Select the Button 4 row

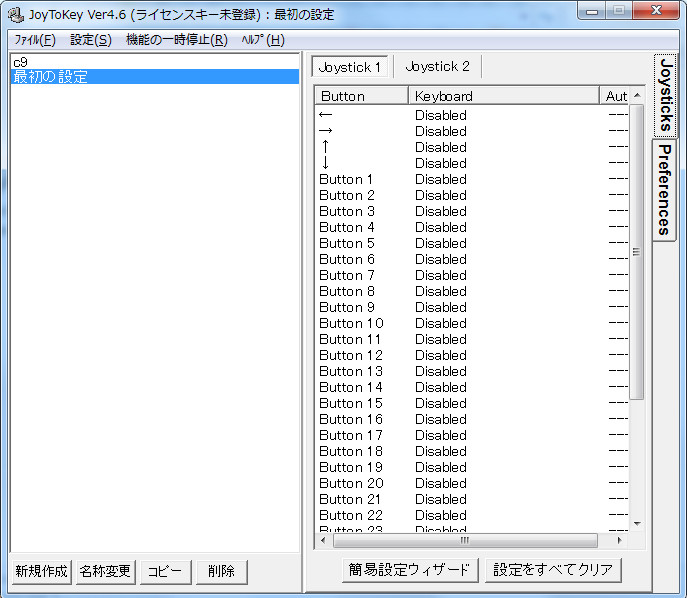click(x=472, y=227)
